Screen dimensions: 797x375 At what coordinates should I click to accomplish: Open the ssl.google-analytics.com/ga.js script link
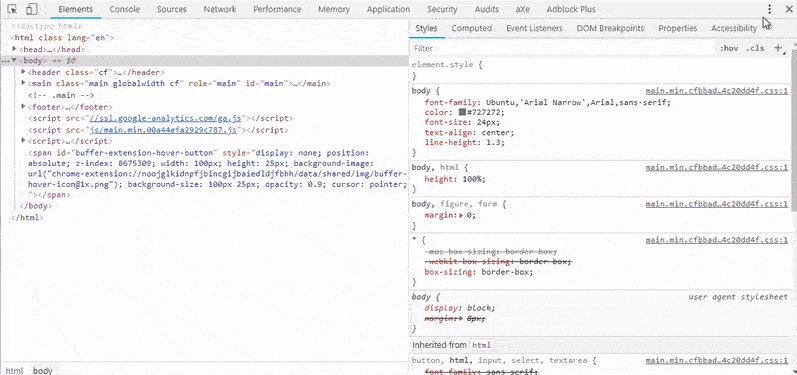click(167, 118)
